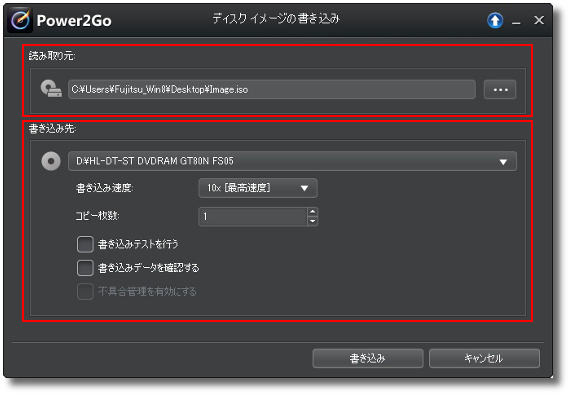Click the コピー枚数: label
This screenshot has width=570, height=395.
tap(97, 216)
